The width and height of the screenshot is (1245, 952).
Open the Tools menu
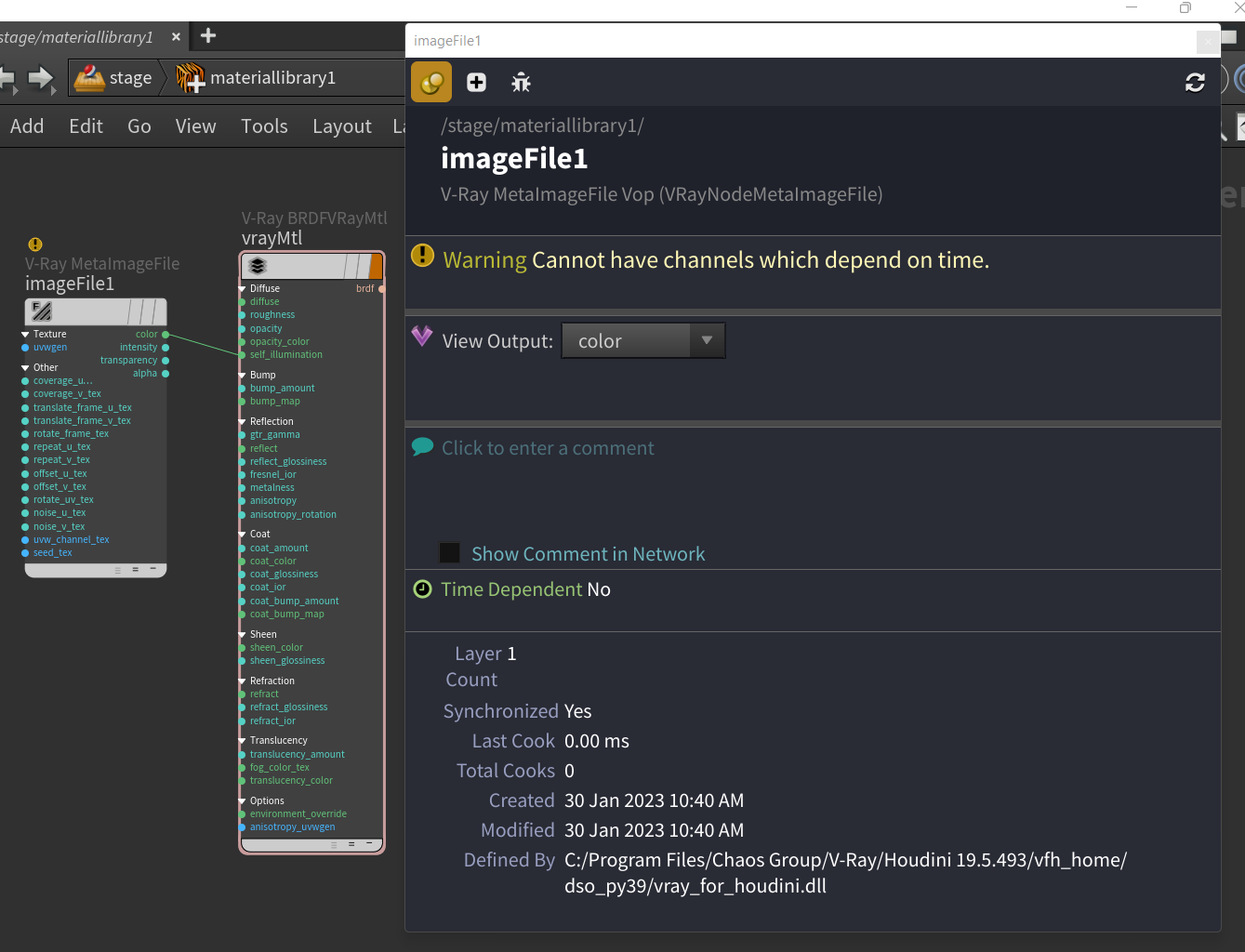click(264, 126)
